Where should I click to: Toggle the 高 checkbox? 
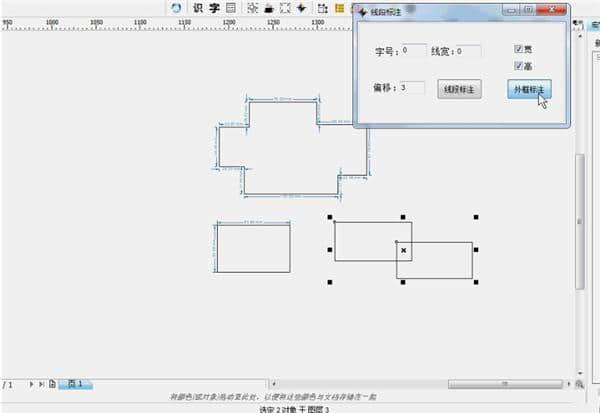(x=518, y=65)
